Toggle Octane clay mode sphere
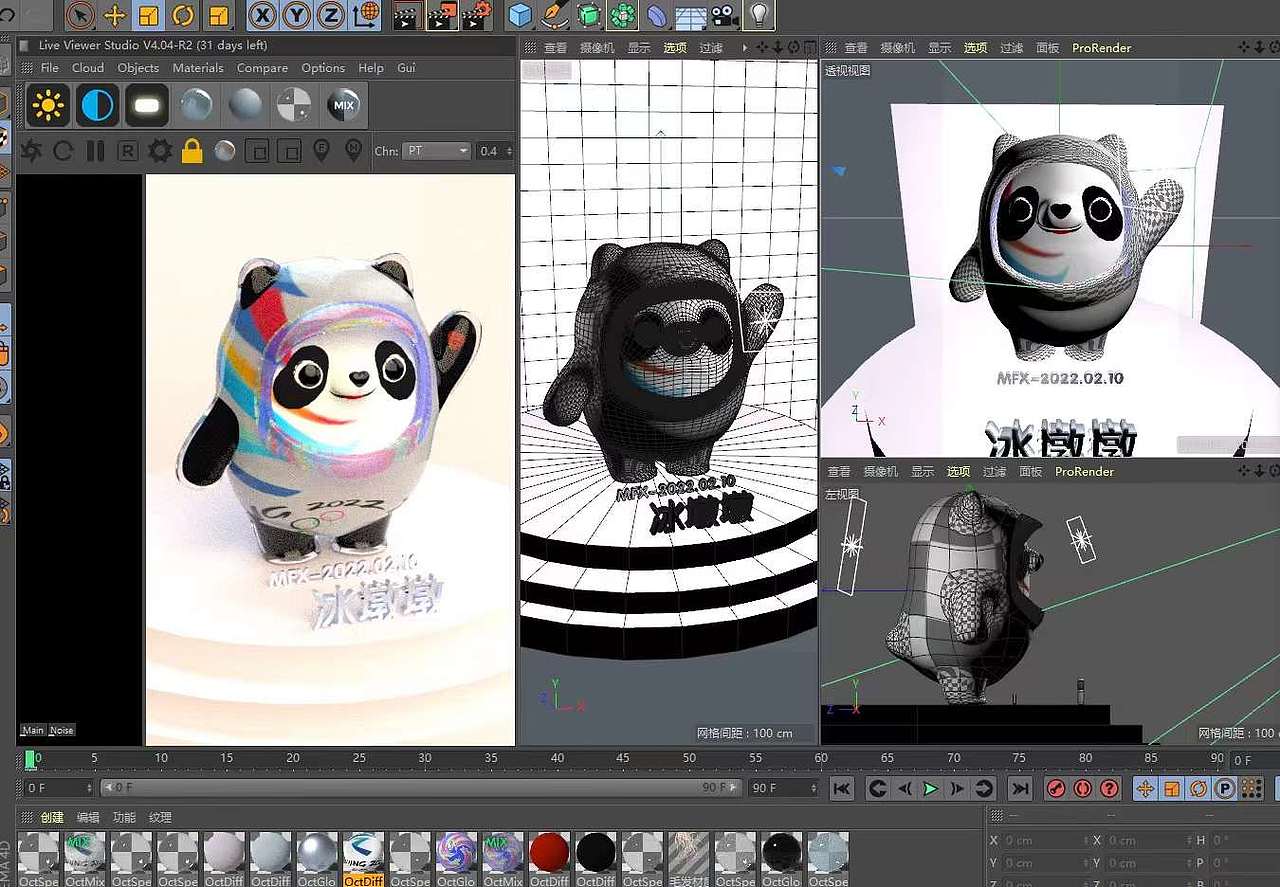Screen dimensions: 1280x887 pyautogui.click(x=225, y=151)
